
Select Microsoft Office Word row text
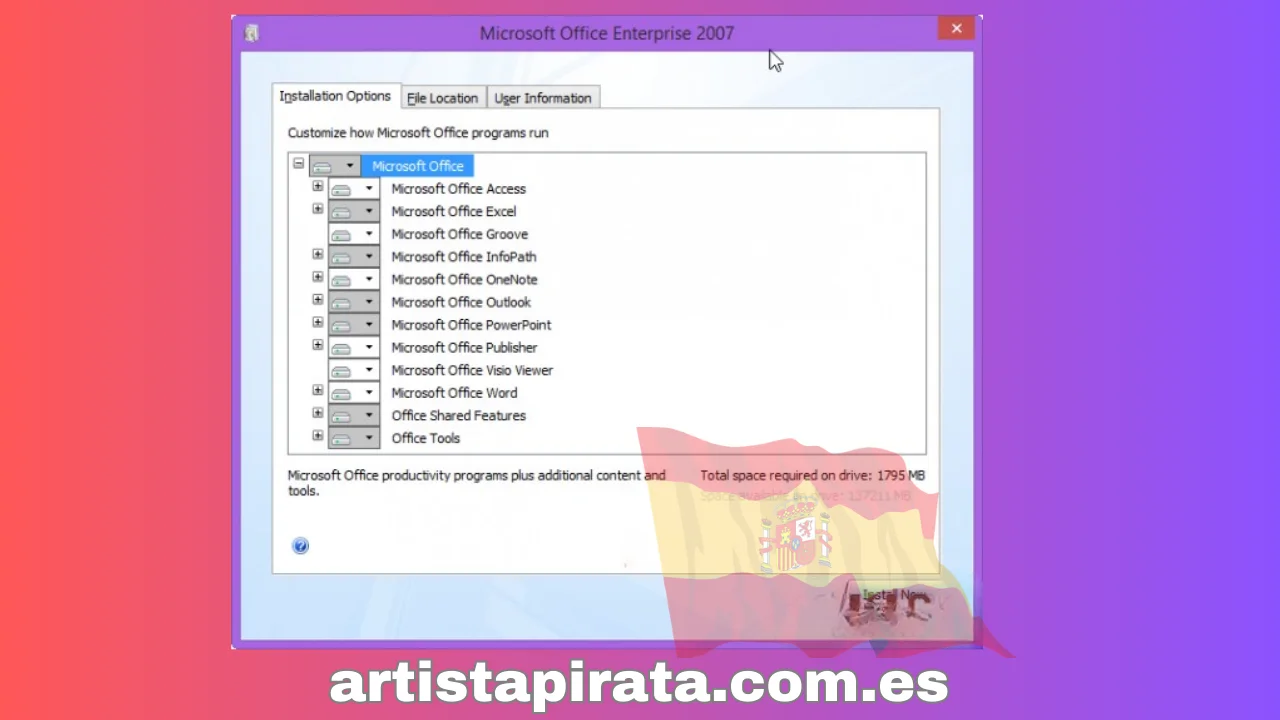point(455,393)
